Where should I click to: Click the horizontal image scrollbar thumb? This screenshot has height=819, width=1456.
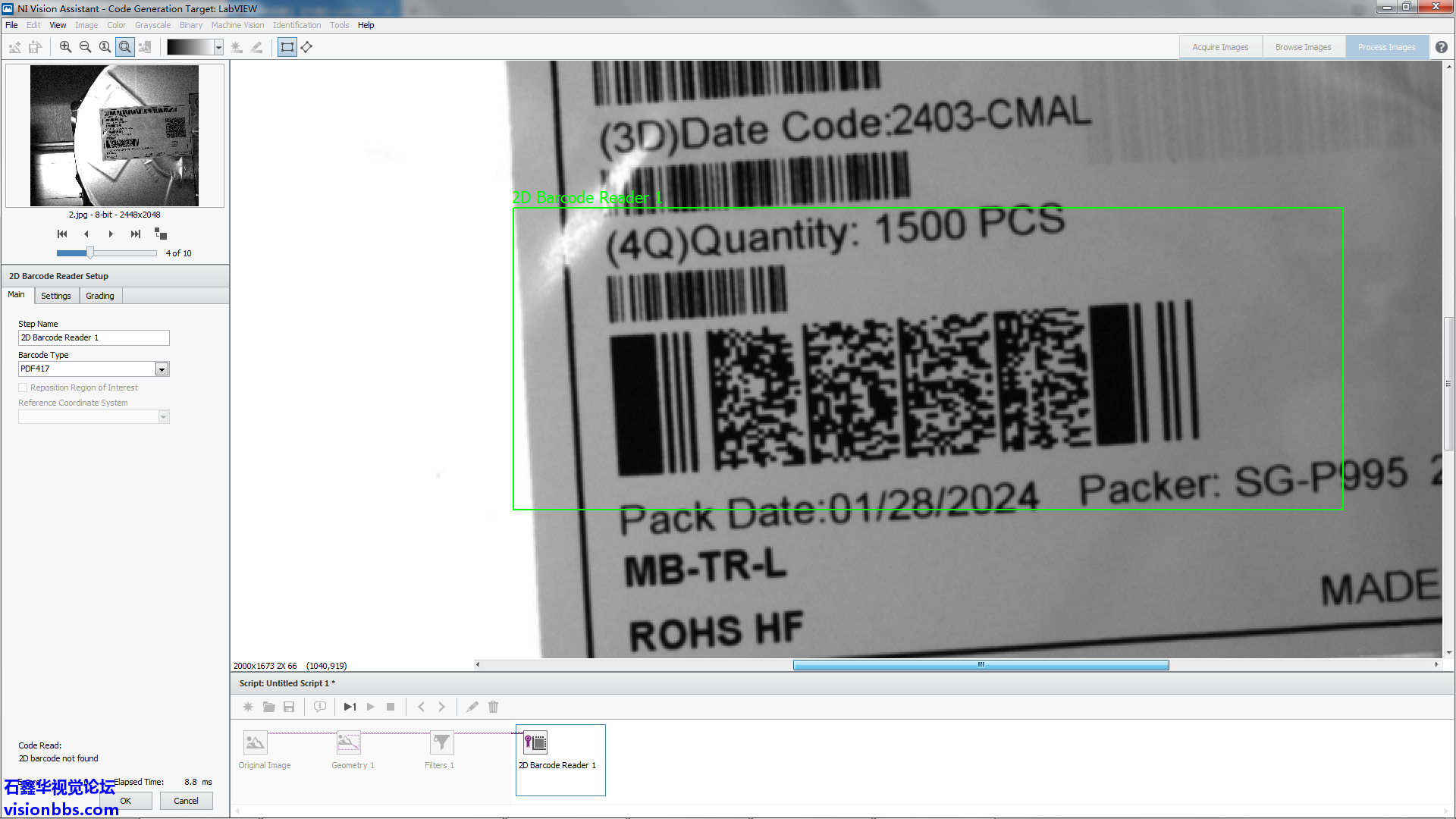[981, 665]
